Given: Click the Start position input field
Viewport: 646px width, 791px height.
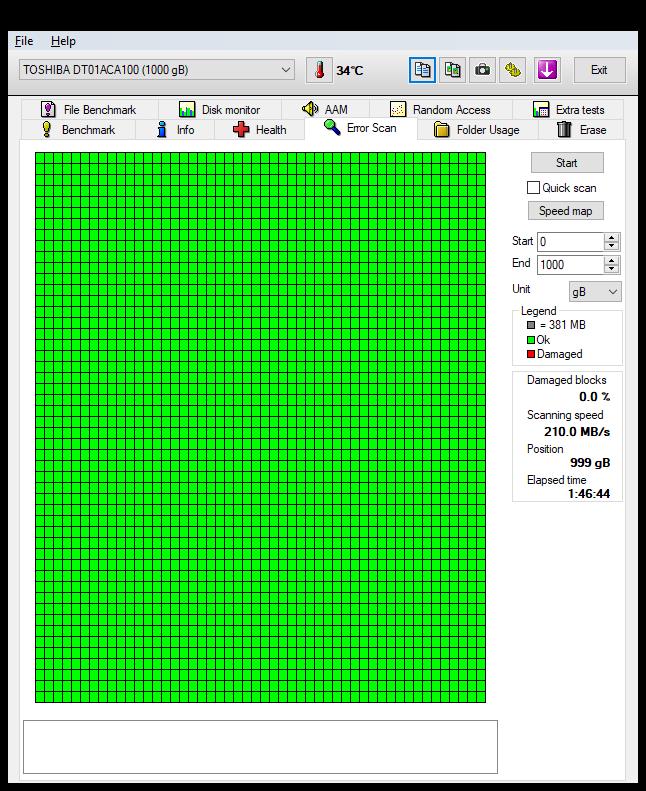Looking at the screenshot, I should (570, 242).
